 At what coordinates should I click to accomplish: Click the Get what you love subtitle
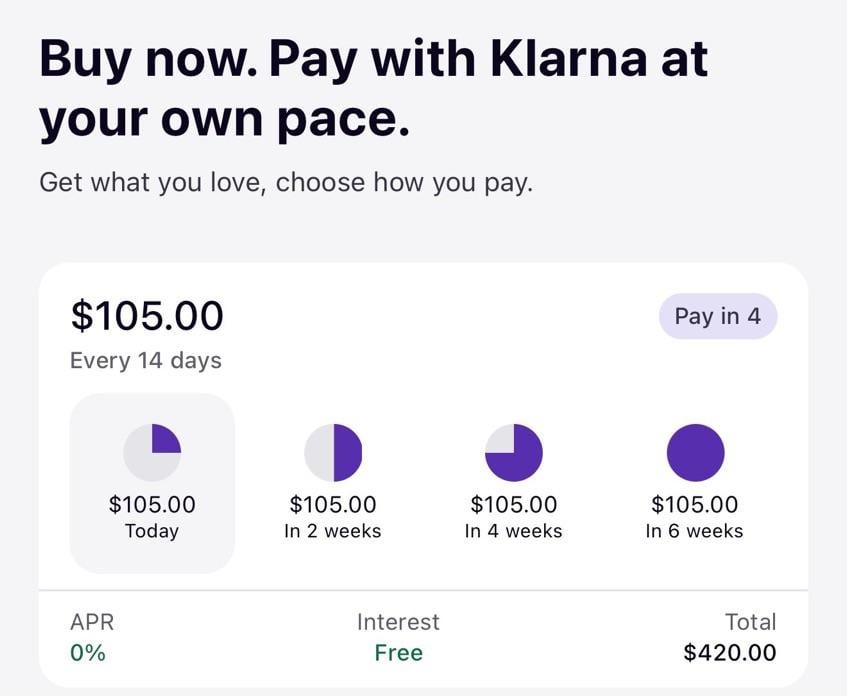coord(286,183)
